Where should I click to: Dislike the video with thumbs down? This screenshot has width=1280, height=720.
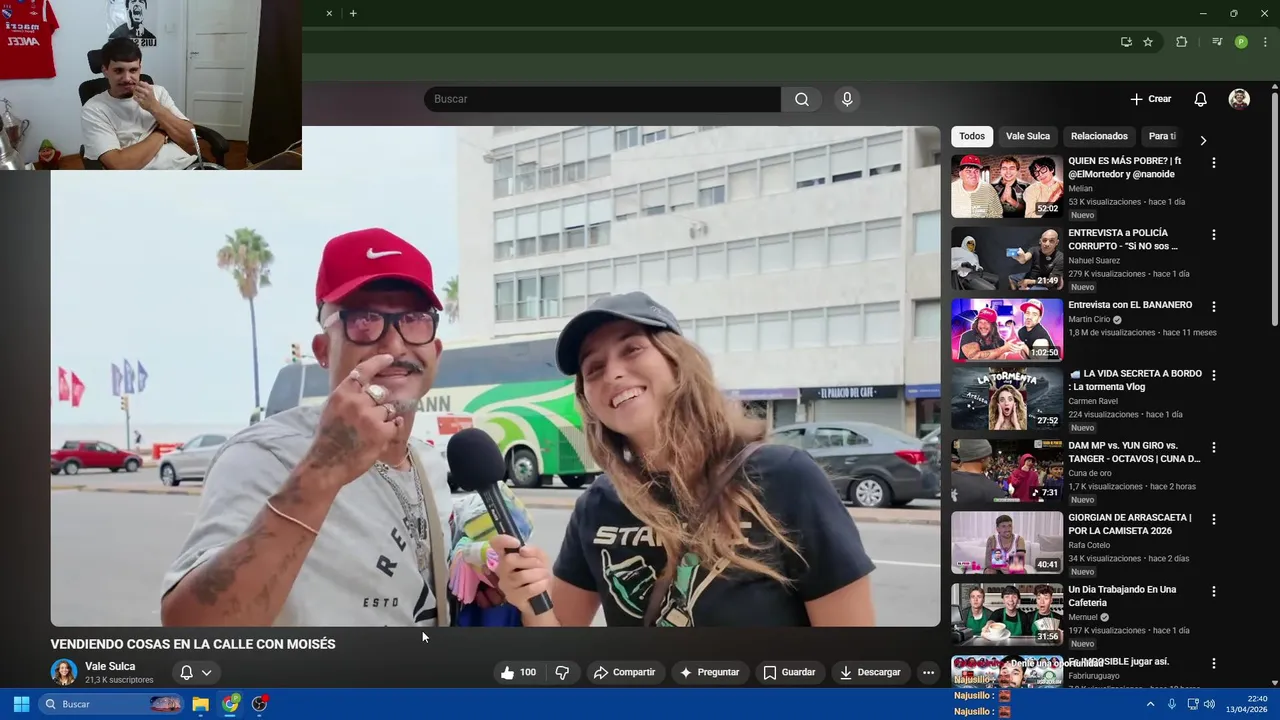pyautogui.click(x=562, y=672)
